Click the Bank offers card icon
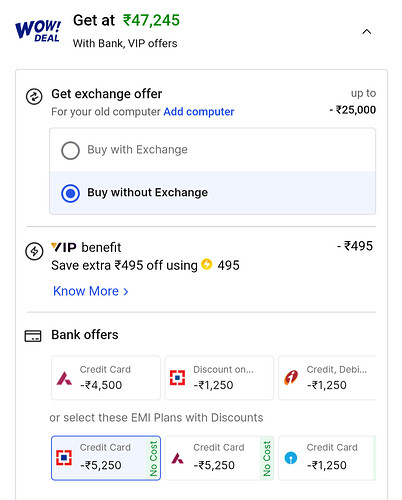The image size is (402, 500). click(33, 336)
